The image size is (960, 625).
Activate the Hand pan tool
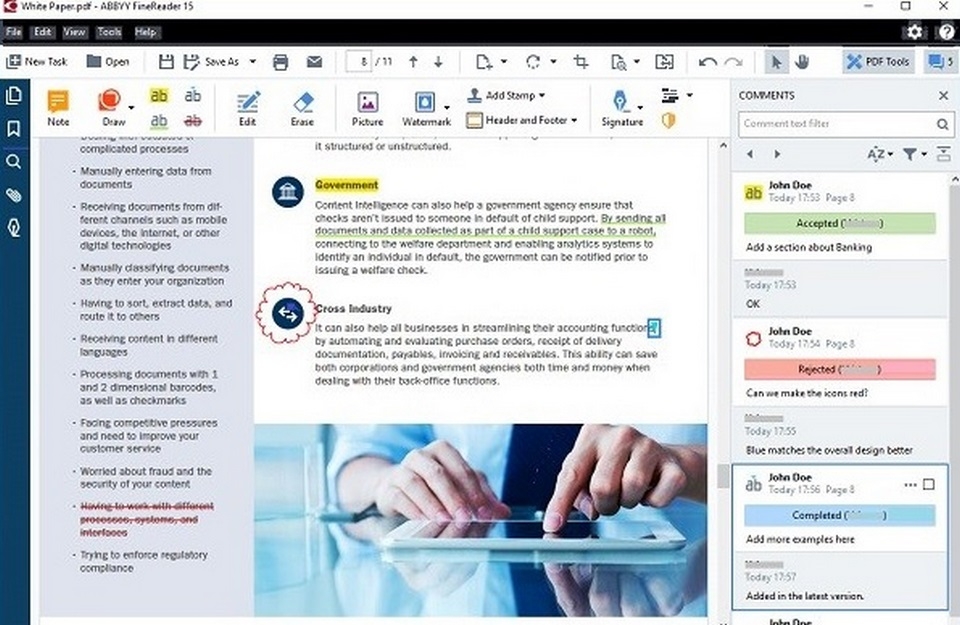click(802, 62)
